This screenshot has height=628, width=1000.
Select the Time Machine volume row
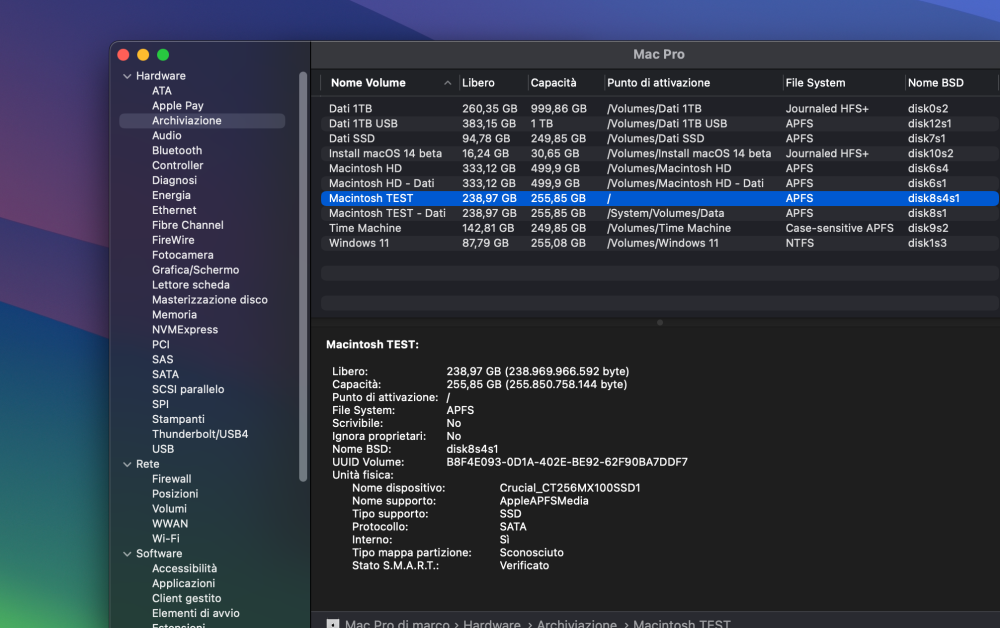[660, 228]
